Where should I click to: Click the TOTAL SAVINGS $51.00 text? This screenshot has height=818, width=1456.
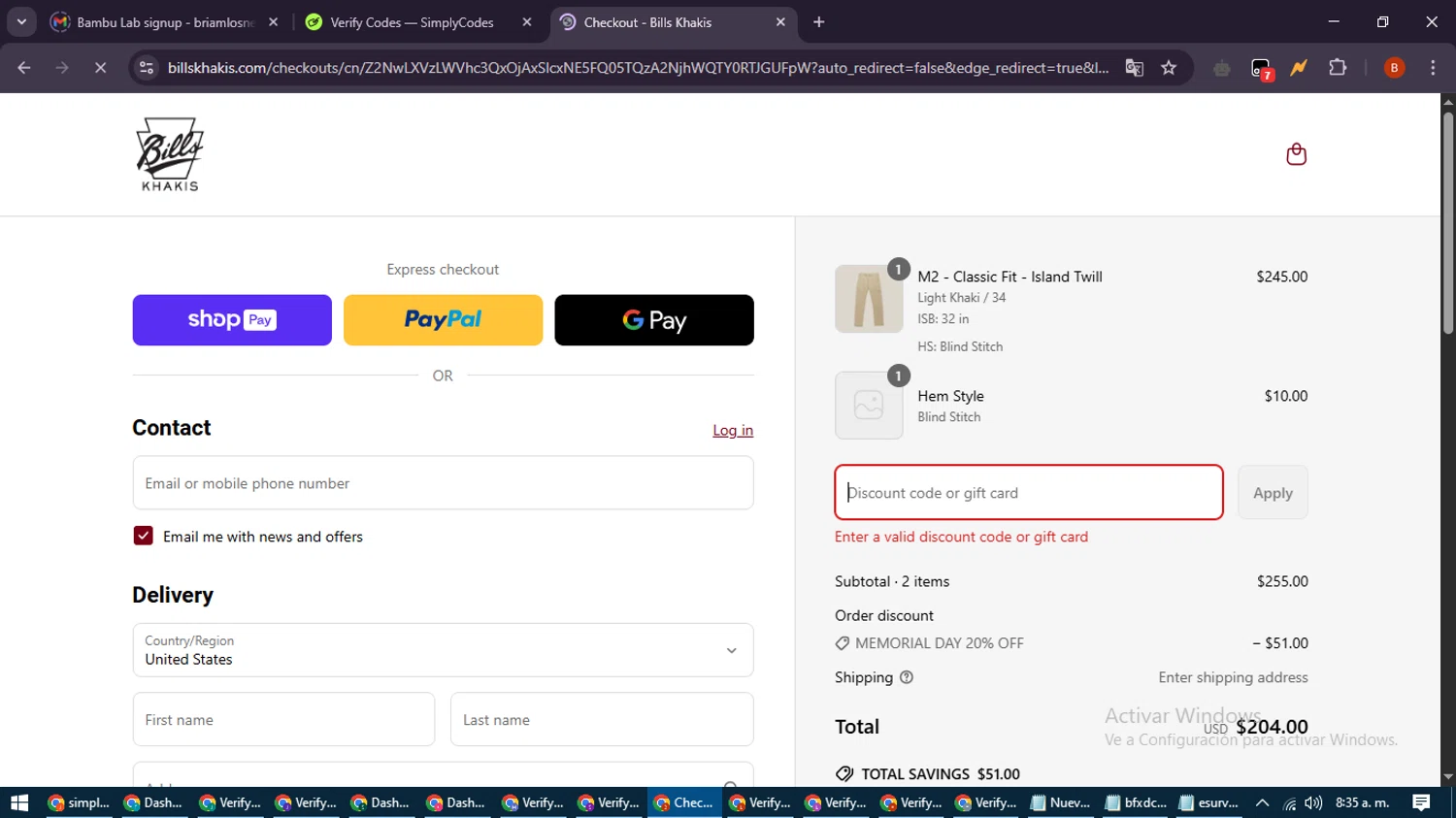[x=941, y=774]
